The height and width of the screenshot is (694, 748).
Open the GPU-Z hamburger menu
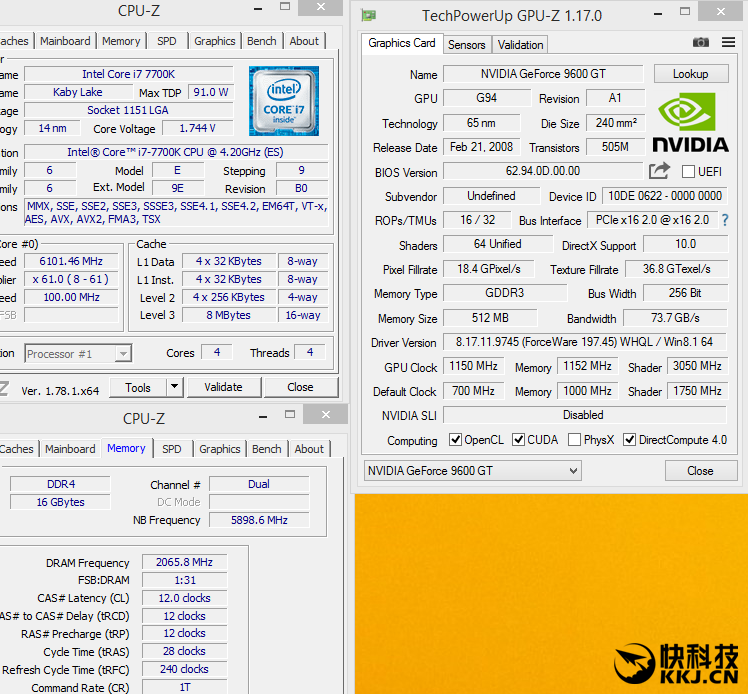tap(729, 42)
